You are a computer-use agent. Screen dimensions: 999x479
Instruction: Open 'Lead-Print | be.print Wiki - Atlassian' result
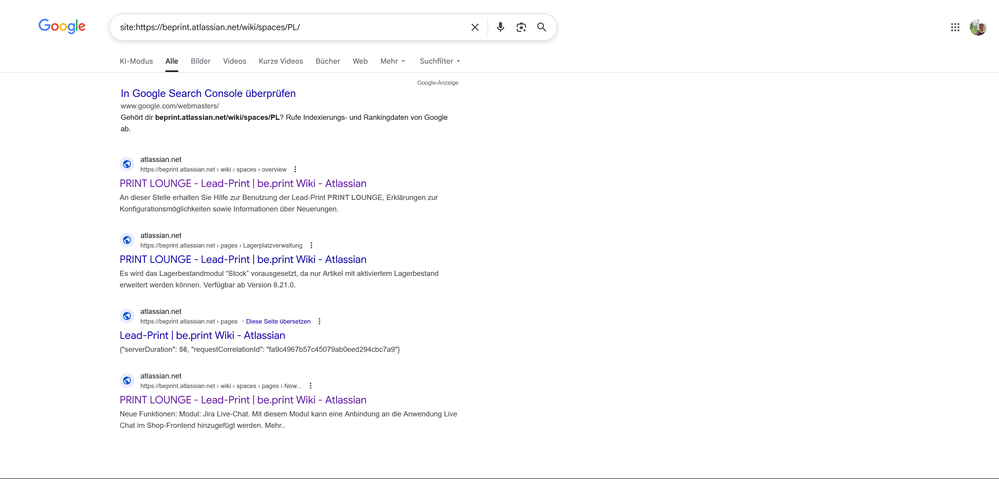click(202, 335)
